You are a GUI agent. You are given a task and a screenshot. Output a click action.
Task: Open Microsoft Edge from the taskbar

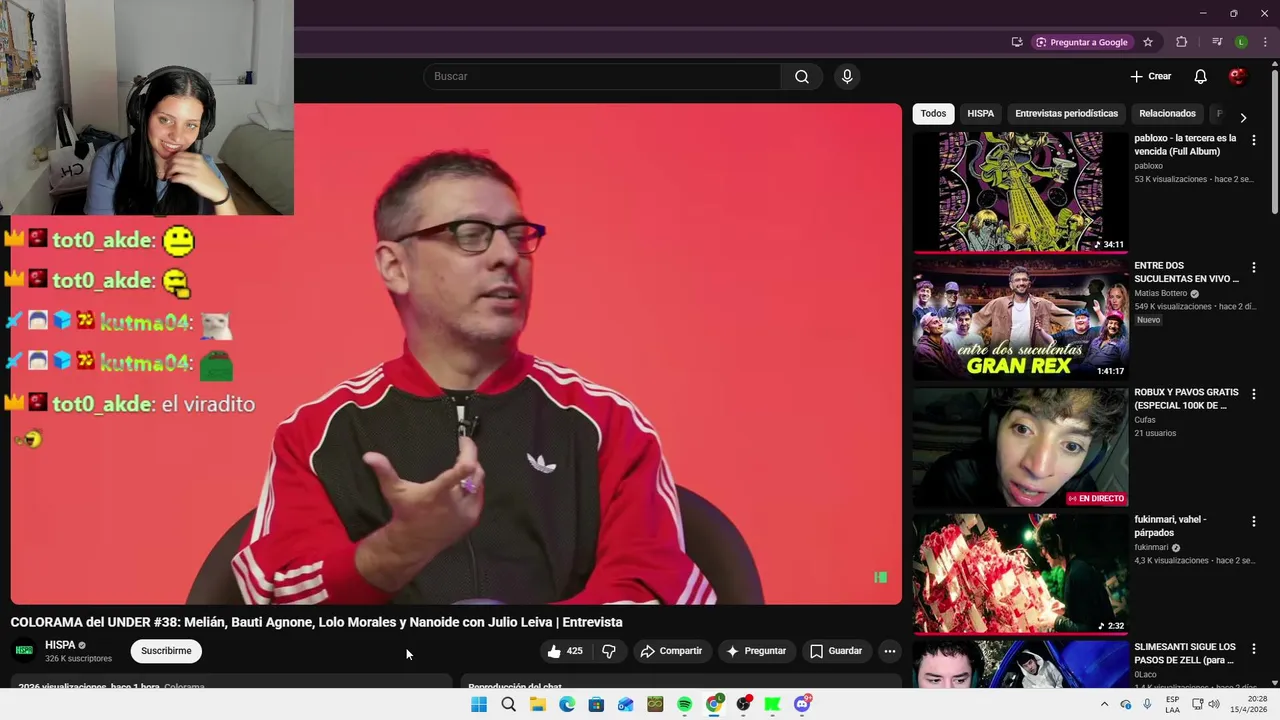[567, 704]
